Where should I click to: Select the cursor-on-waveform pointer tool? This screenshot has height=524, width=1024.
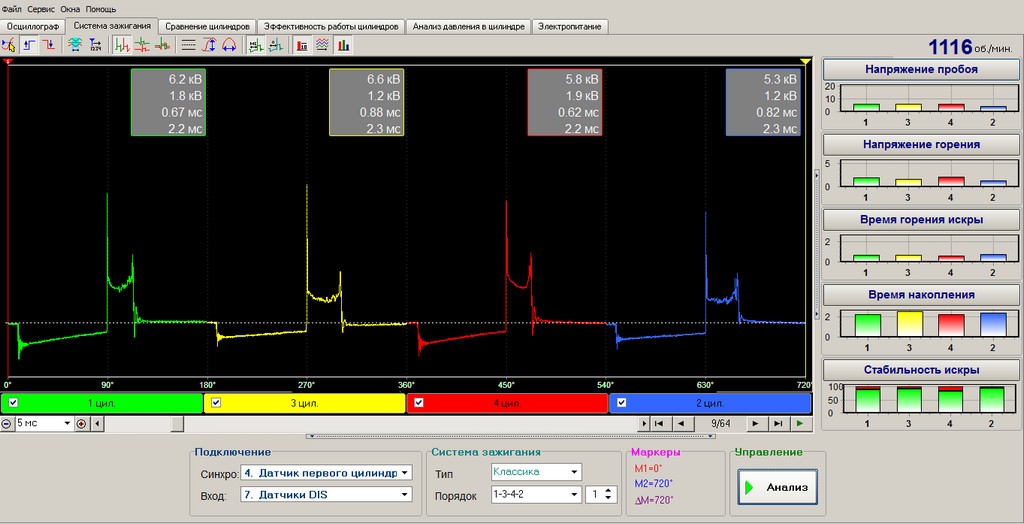click(9, 45)
